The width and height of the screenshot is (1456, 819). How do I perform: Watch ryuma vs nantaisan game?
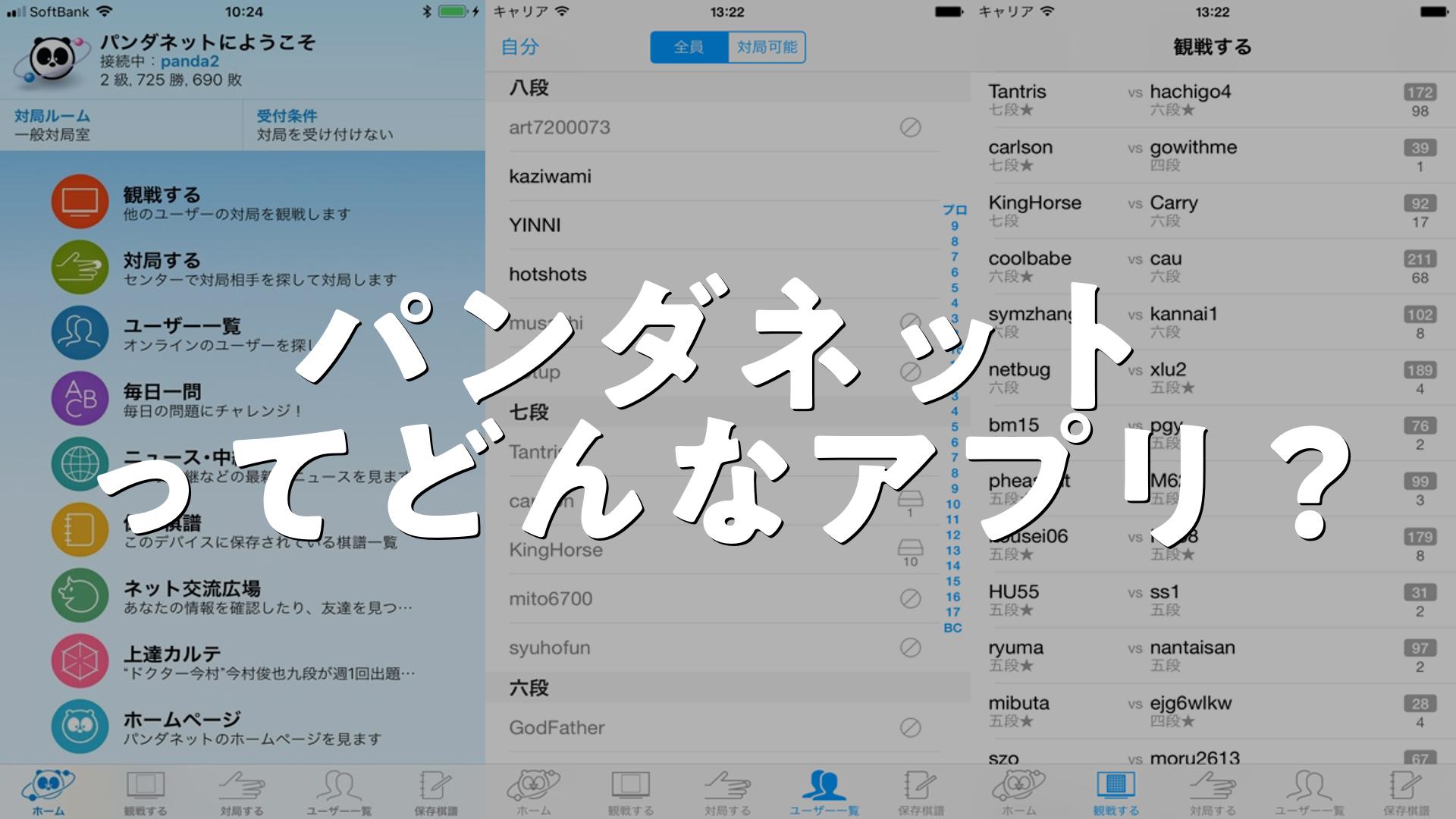point(1213,656)
